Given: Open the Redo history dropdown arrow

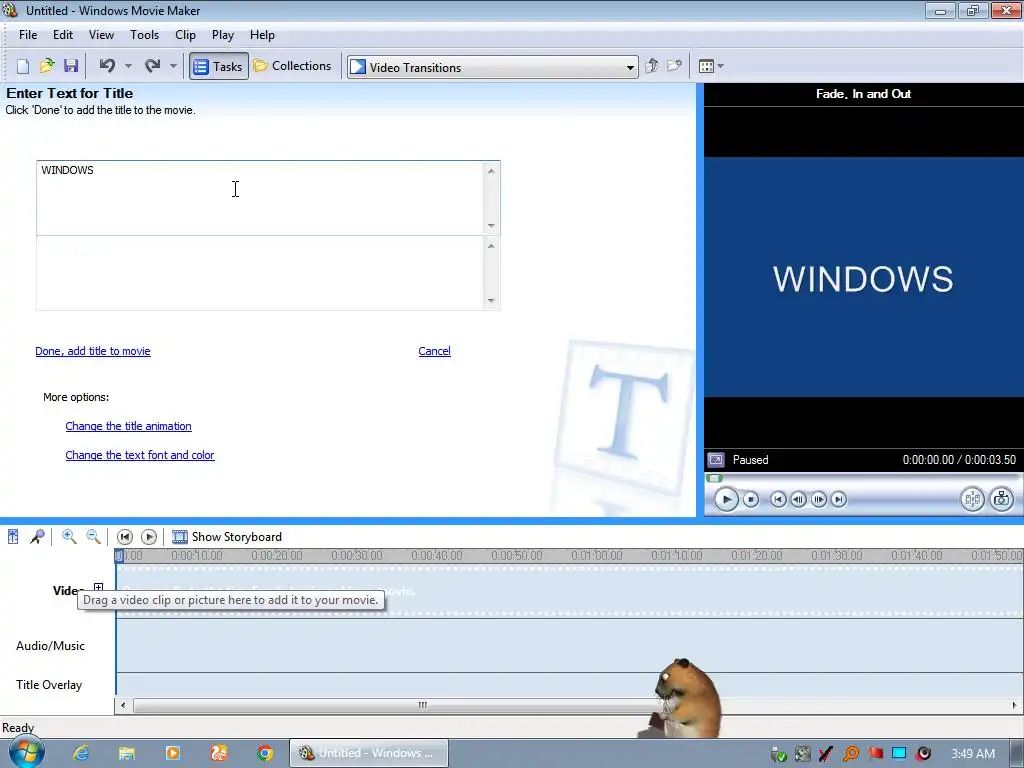Looking at the screenshot, I should point(173,66).
